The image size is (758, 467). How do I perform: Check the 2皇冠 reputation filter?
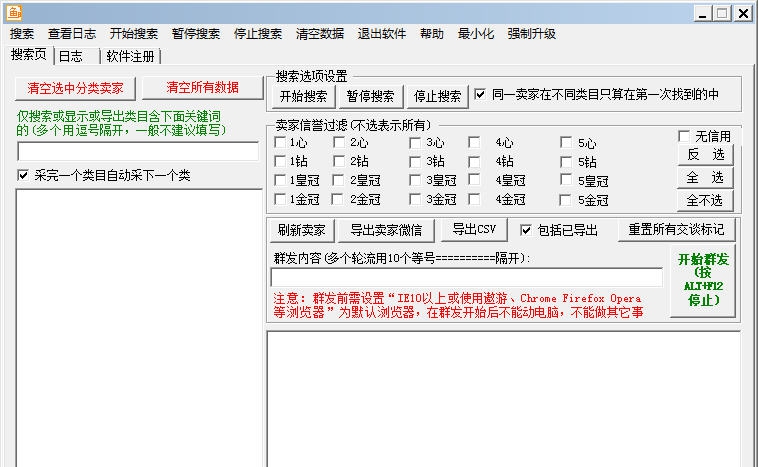tap(338, 180)
